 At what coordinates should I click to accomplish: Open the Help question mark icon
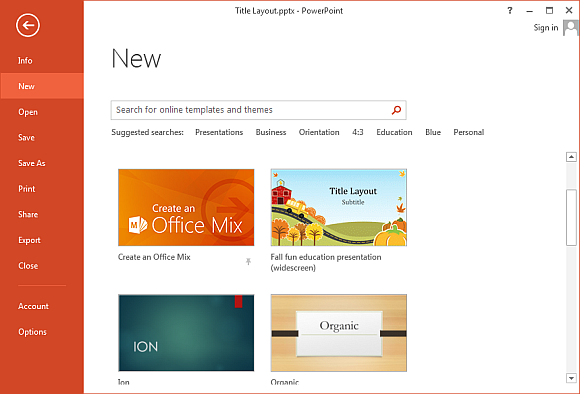510,10
